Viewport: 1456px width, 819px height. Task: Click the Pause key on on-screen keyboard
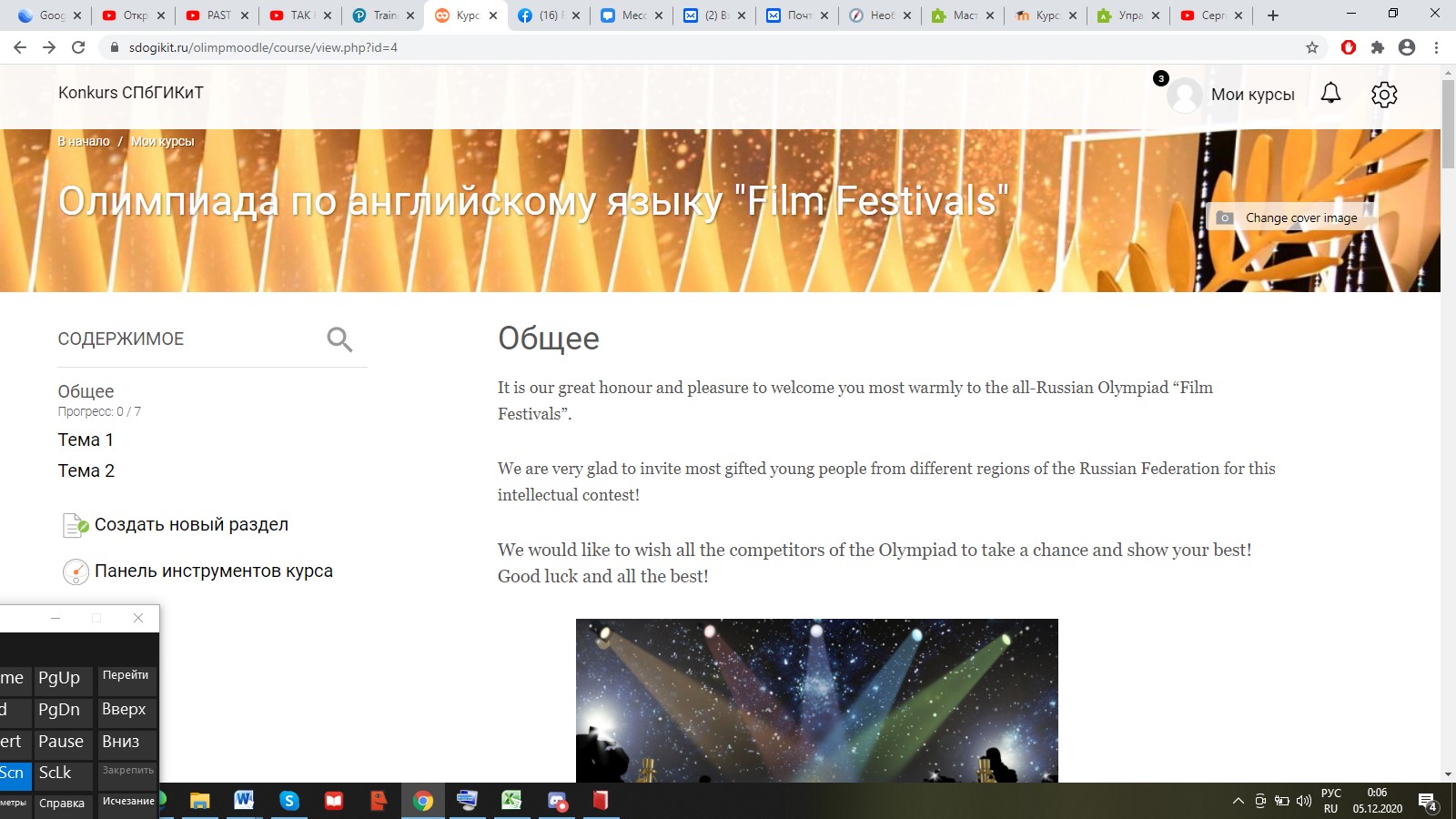point(62,743)
